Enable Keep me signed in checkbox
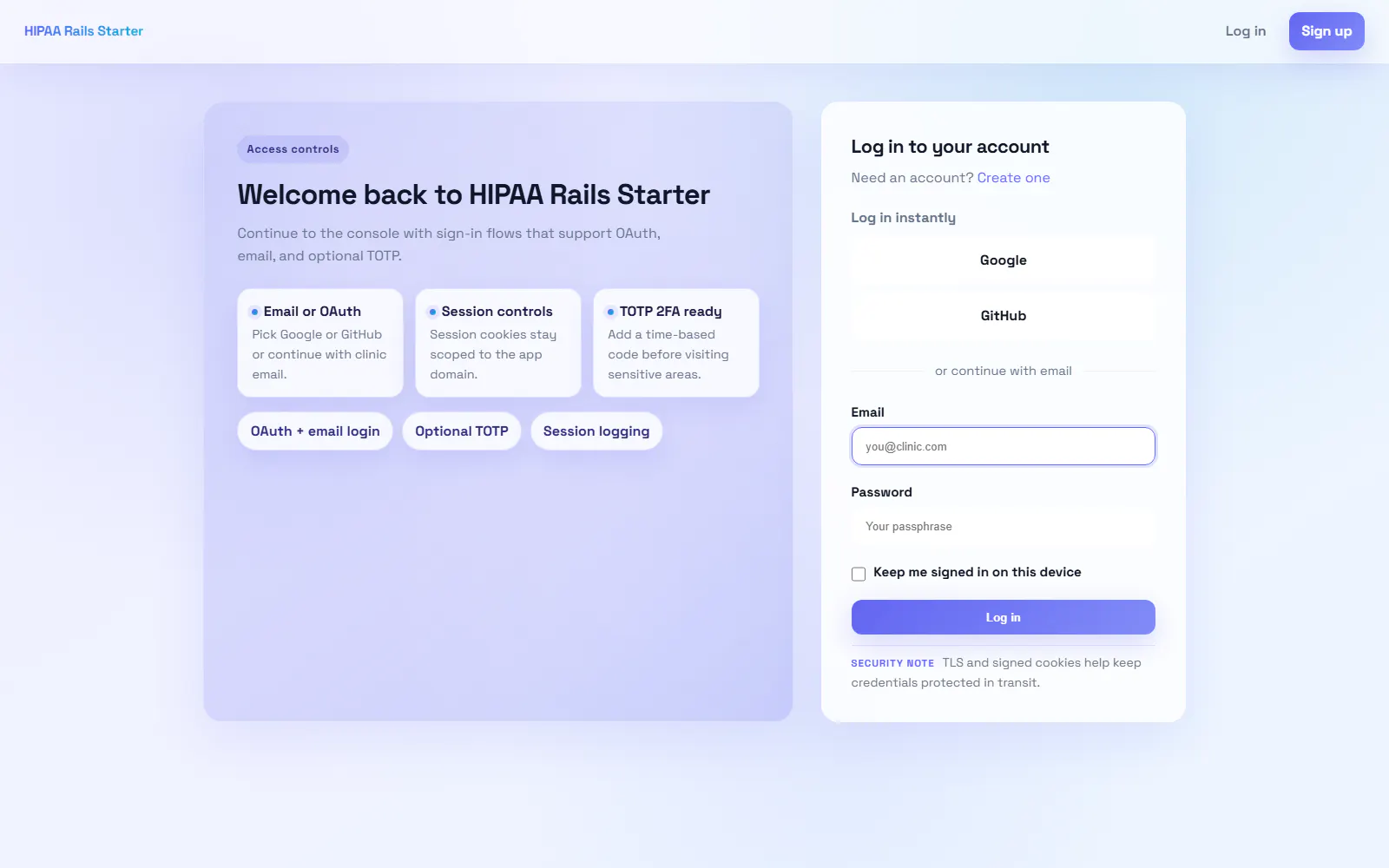This screenshot has width=1389, height=868. (x=859, y=574)
